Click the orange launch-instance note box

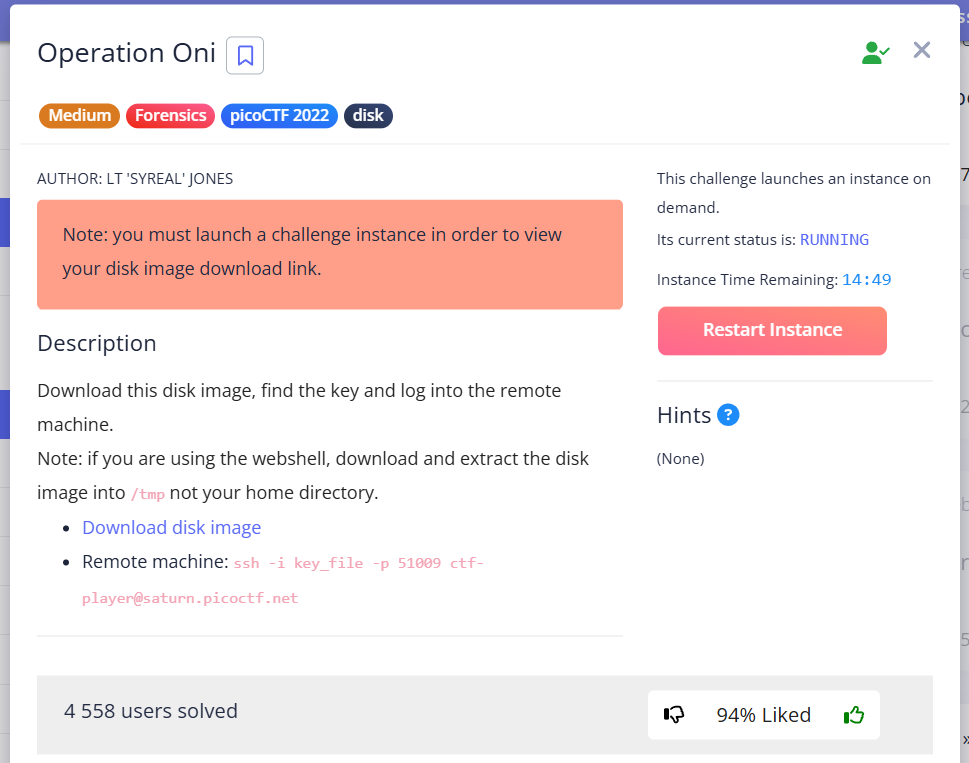coord(329,254)
